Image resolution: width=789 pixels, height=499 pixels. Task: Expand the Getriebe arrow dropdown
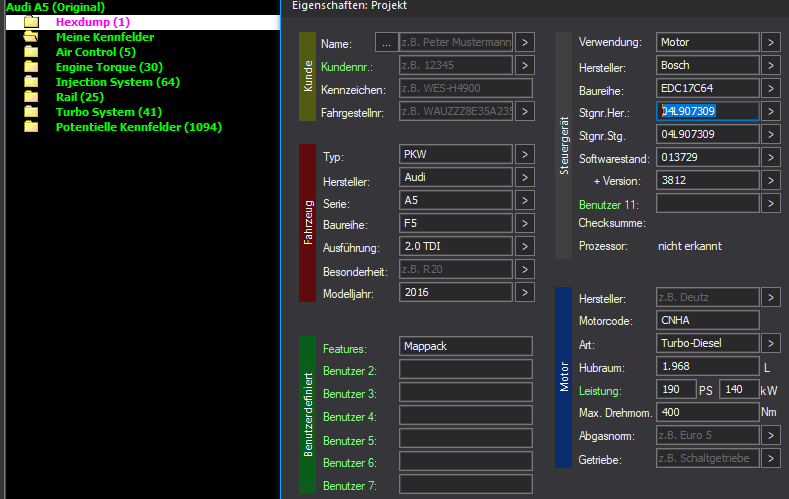(771, 458)
